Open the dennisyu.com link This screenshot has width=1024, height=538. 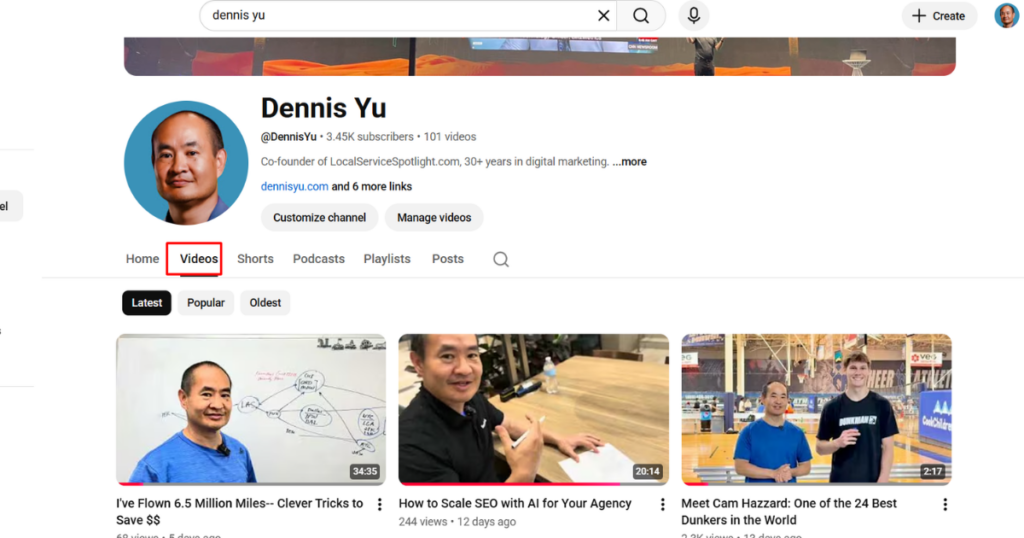click(295, 187)
